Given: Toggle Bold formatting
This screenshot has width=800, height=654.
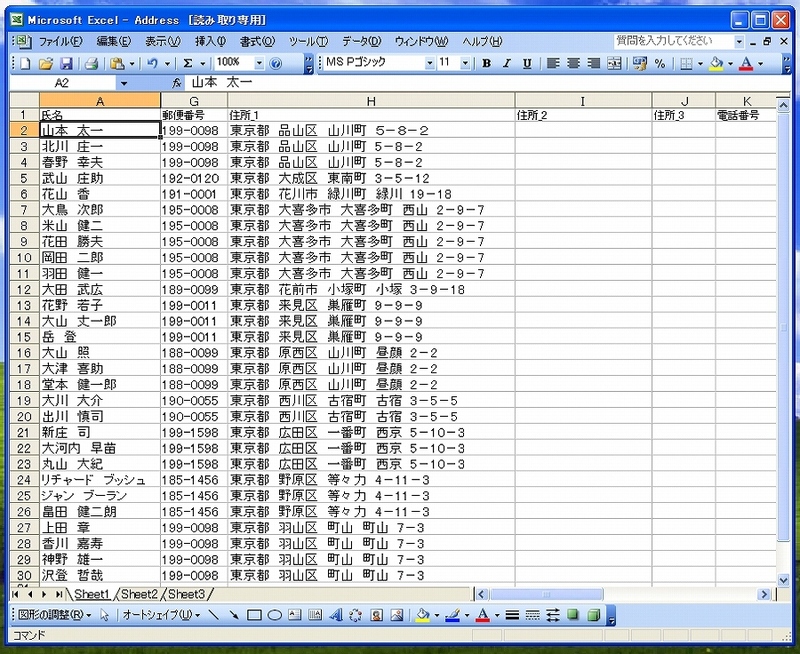Looking at the screenshot, I should [x=486, y=63].
